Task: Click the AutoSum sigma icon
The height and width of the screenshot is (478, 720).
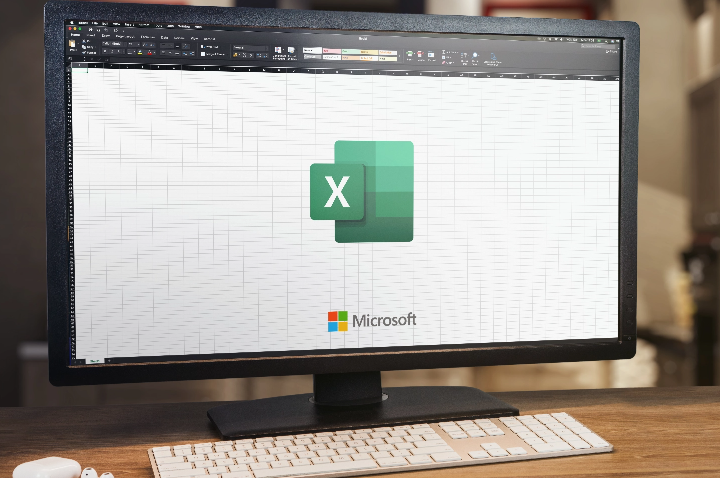Action: click(444, 52)
